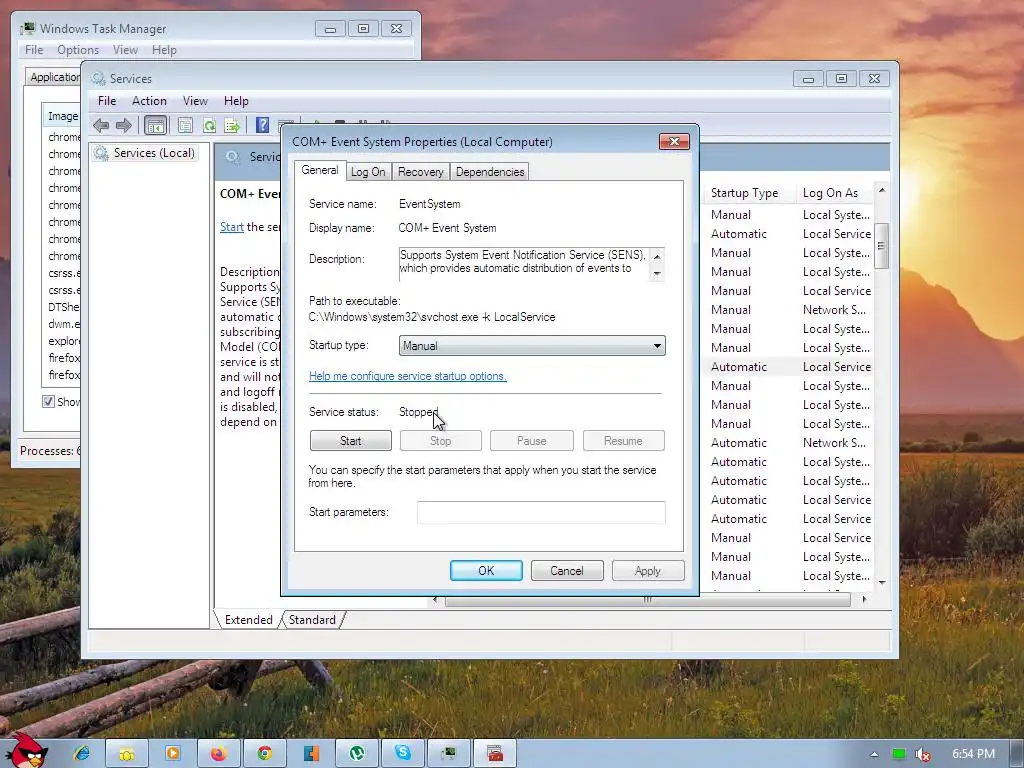Switch to the Log On tab
Viewport: 1024px width, 768px height.
tap(368, 172)
